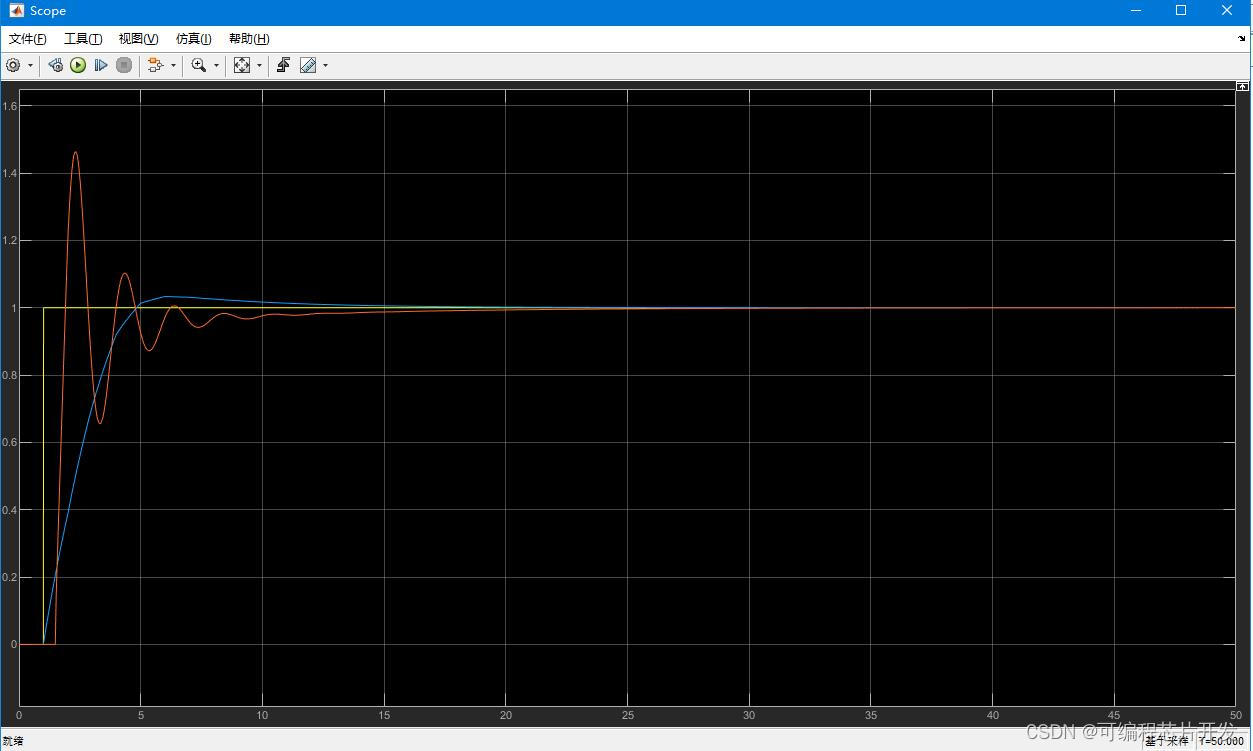Click the green step signal vertical edge
The image size is (1253, 751).
tap(44, 475)
